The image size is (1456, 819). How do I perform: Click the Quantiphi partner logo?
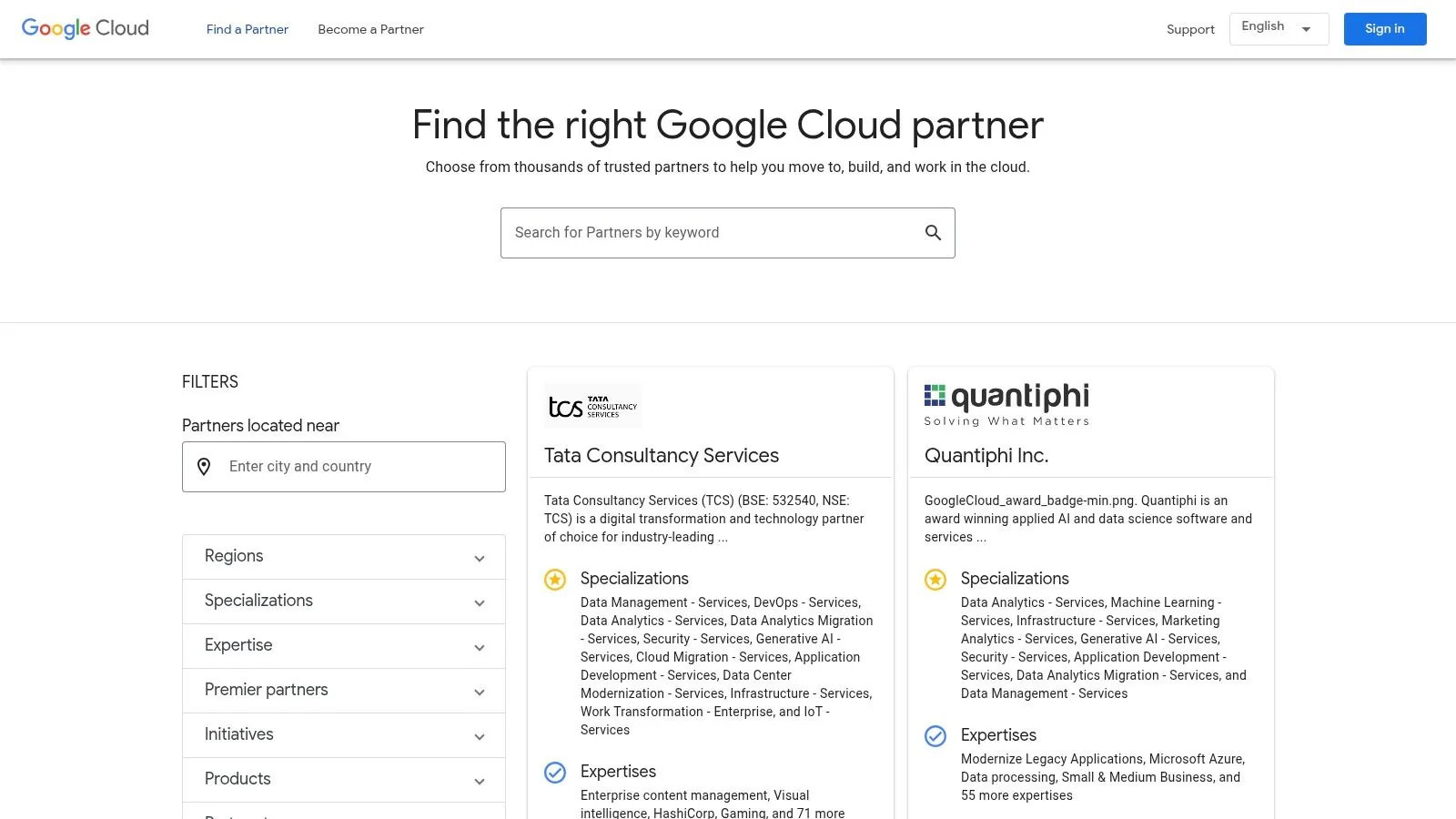[1006, 402]
